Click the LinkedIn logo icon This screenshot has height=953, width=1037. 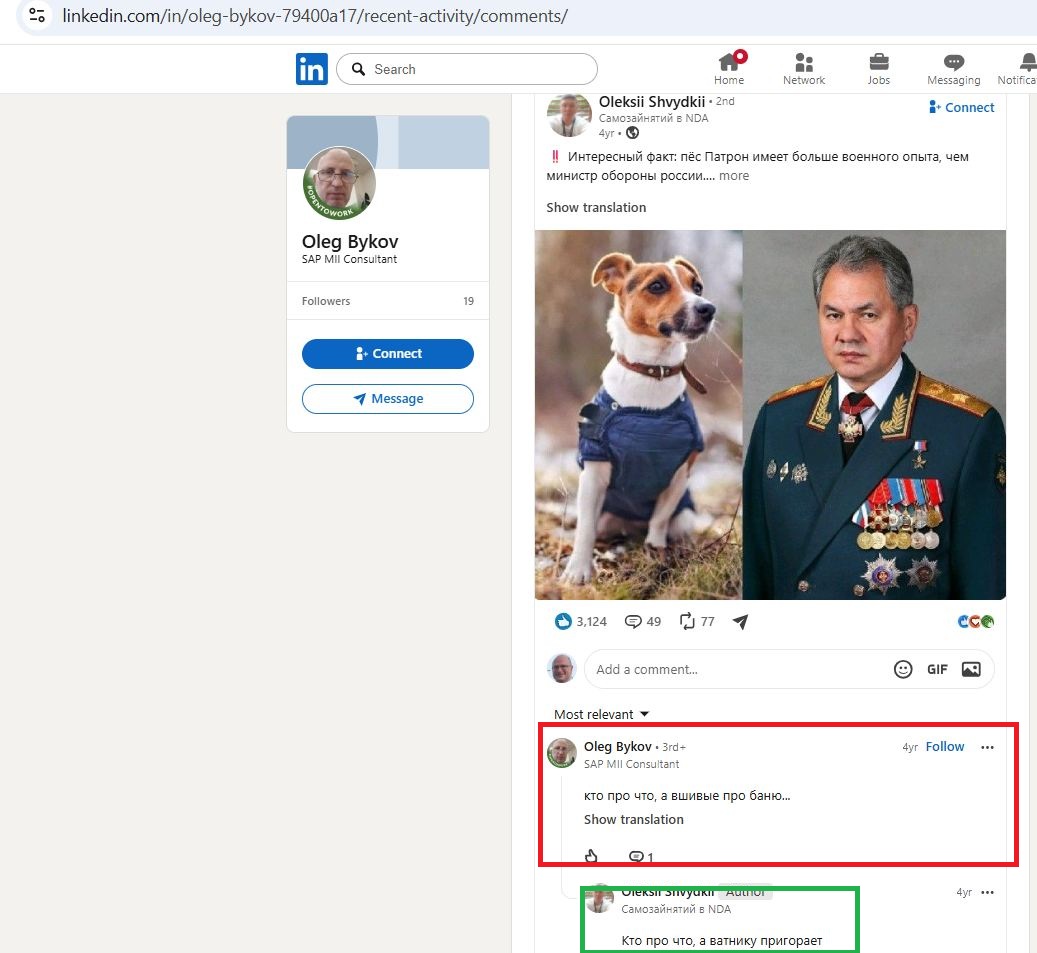point(311,69)
